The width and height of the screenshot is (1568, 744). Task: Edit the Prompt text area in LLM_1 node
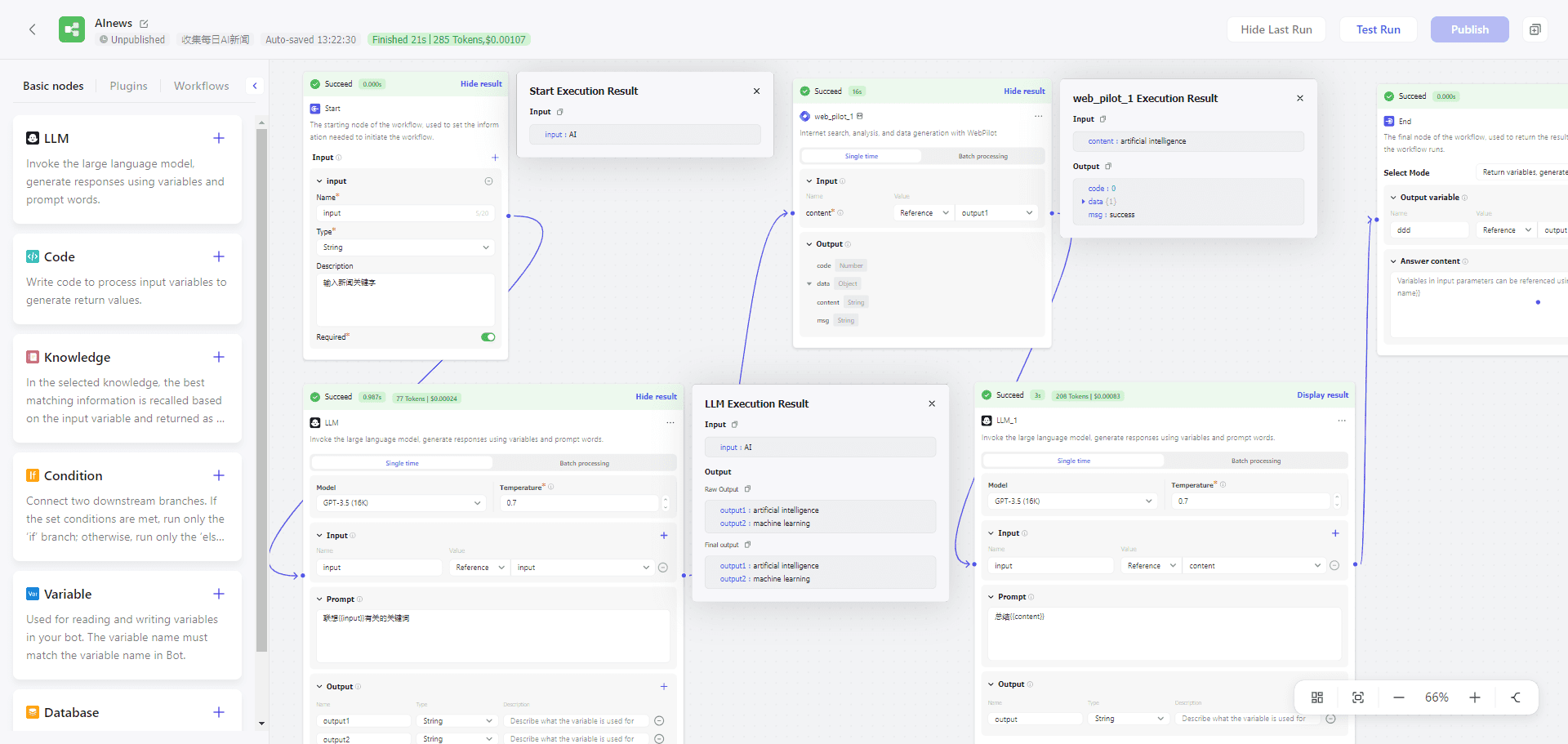coord(1165,634)
